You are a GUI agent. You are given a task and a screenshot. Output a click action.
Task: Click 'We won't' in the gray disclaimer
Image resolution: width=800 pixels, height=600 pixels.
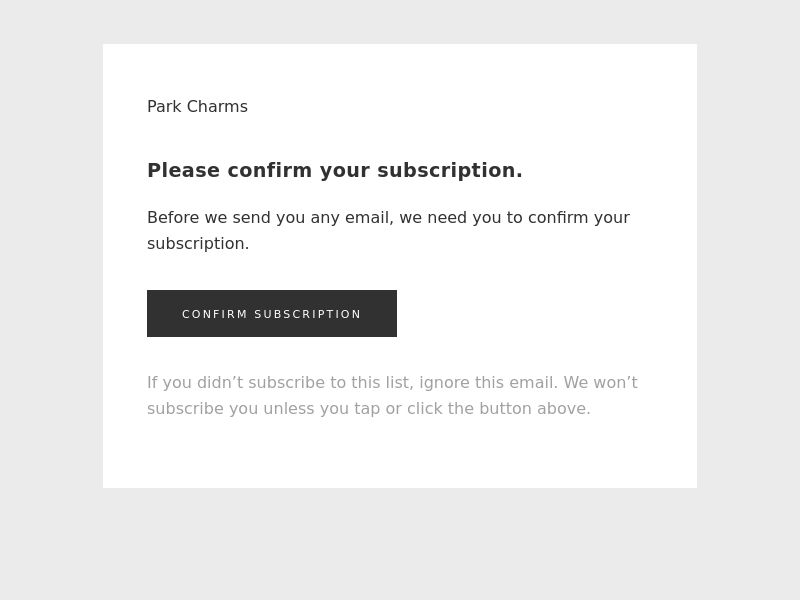pos(600,383)
